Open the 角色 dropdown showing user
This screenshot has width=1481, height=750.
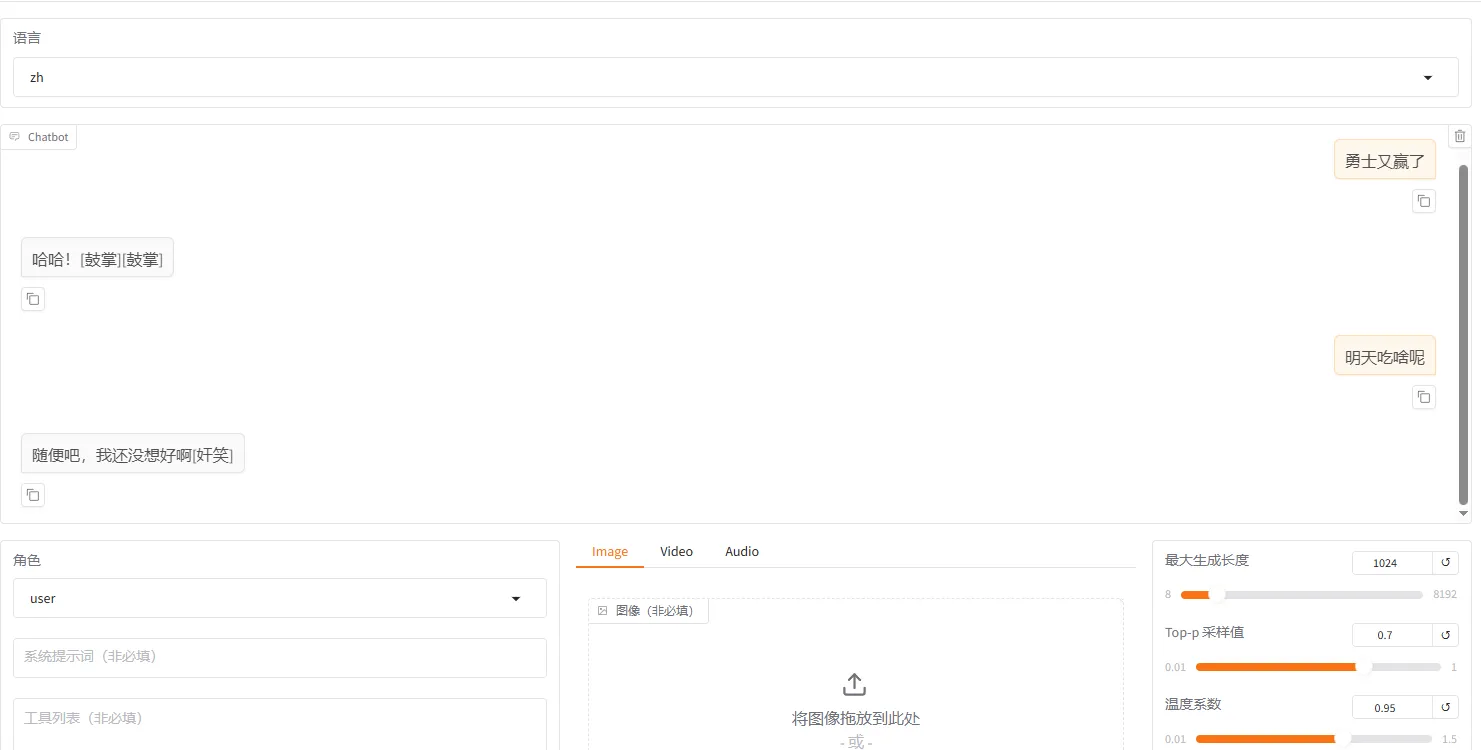pyautogui.click(x=280, y=598)
